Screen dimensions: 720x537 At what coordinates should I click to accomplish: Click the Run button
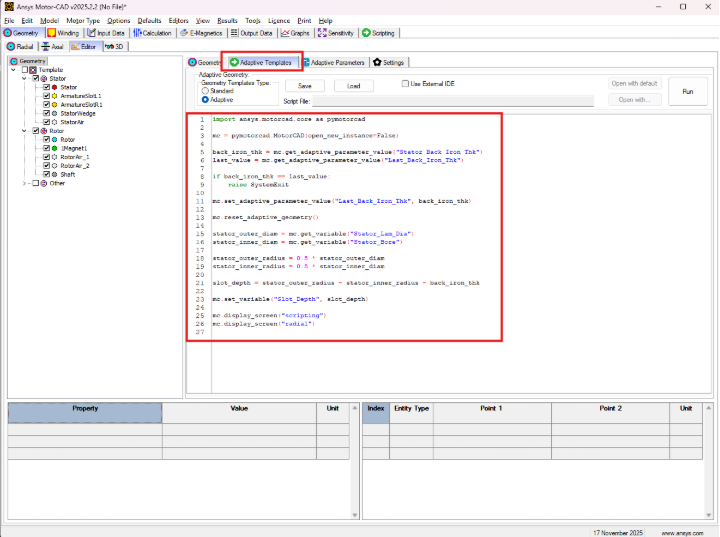688,91
